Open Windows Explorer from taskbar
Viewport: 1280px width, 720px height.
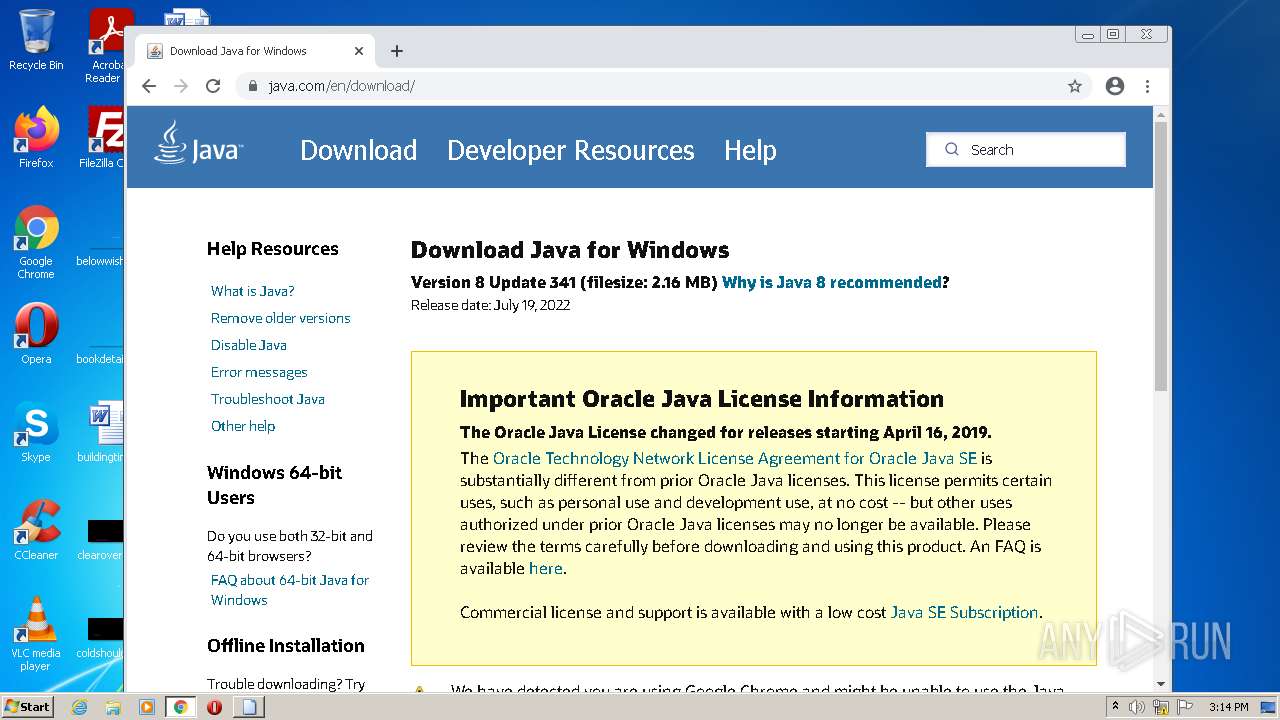[x=113, y=707]
